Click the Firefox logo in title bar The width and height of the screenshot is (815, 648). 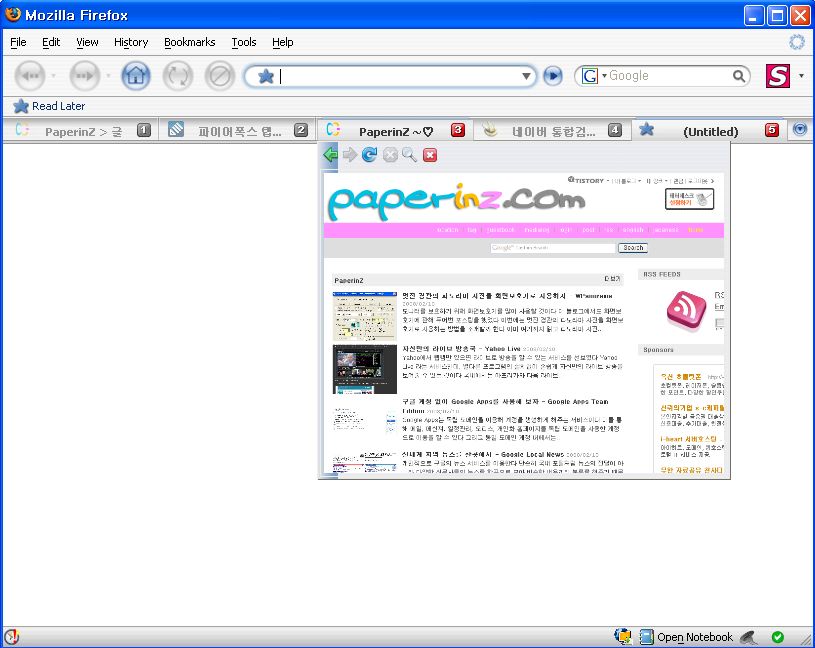click(x=12, y=14)
